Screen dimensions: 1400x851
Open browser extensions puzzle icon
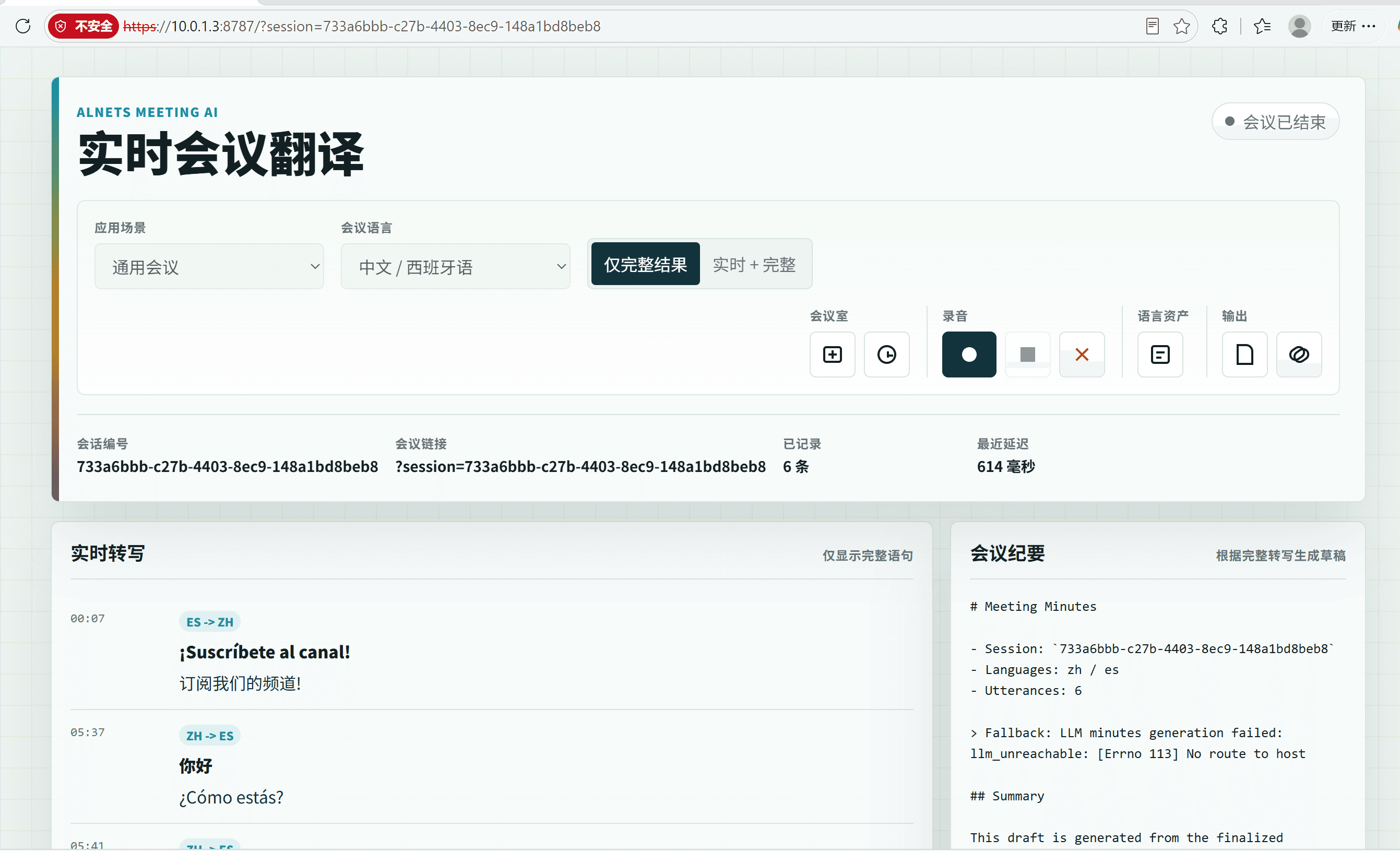tap(1219, 26)
